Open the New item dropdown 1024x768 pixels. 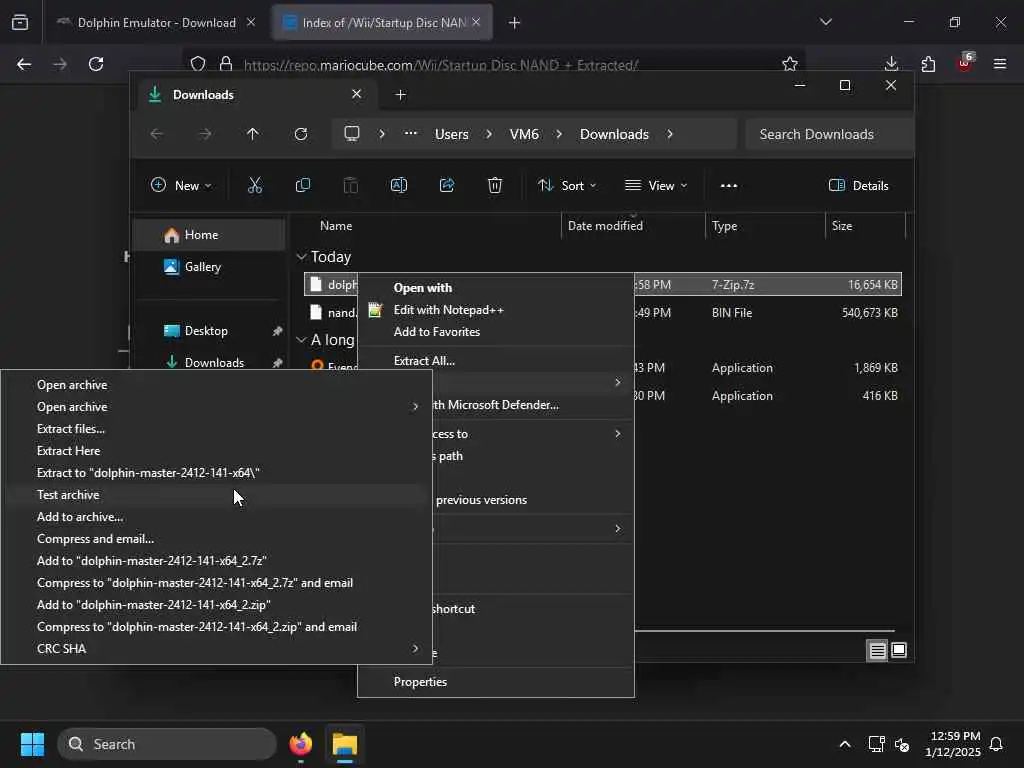pyautogui.click(x=181, y=185)
